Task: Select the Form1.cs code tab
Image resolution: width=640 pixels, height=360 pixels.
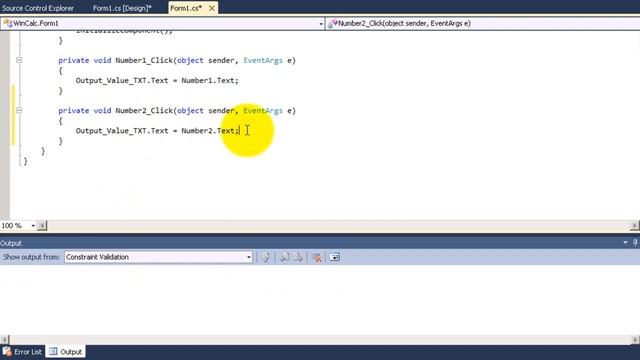Action: coord(186,8)
